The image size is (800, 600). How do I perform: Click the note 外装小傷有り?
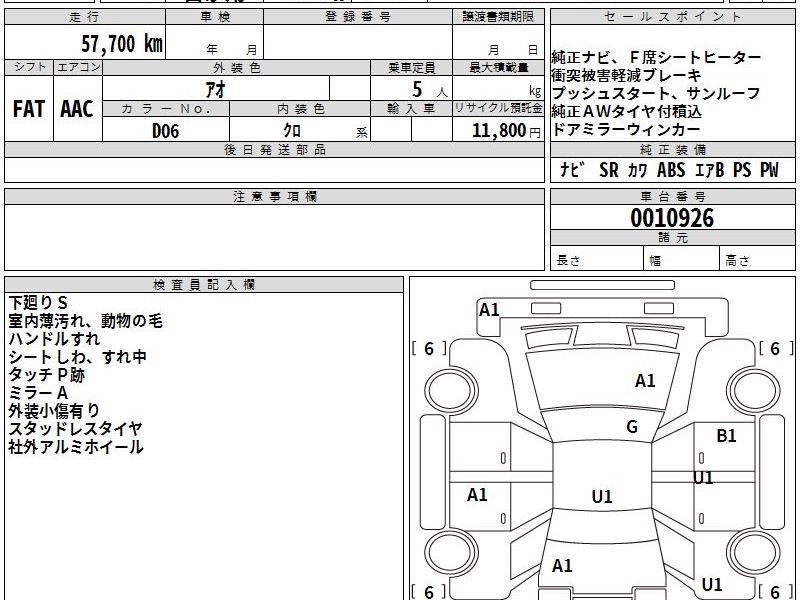54,411
